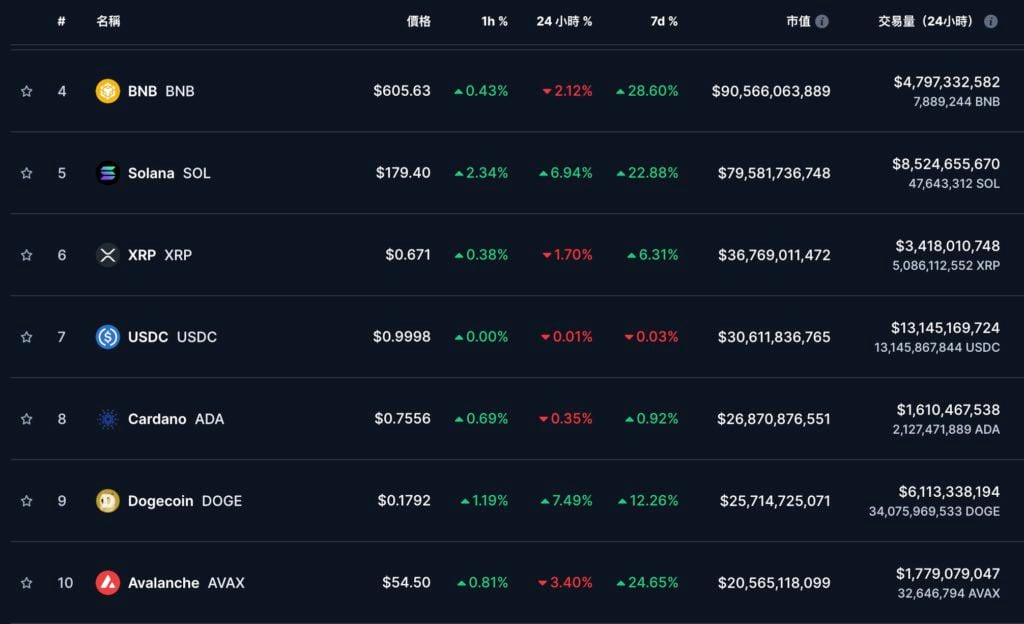Toggle watchlist star for Dogecoin
Screen dimensions: 1024x624
[27, 501]
